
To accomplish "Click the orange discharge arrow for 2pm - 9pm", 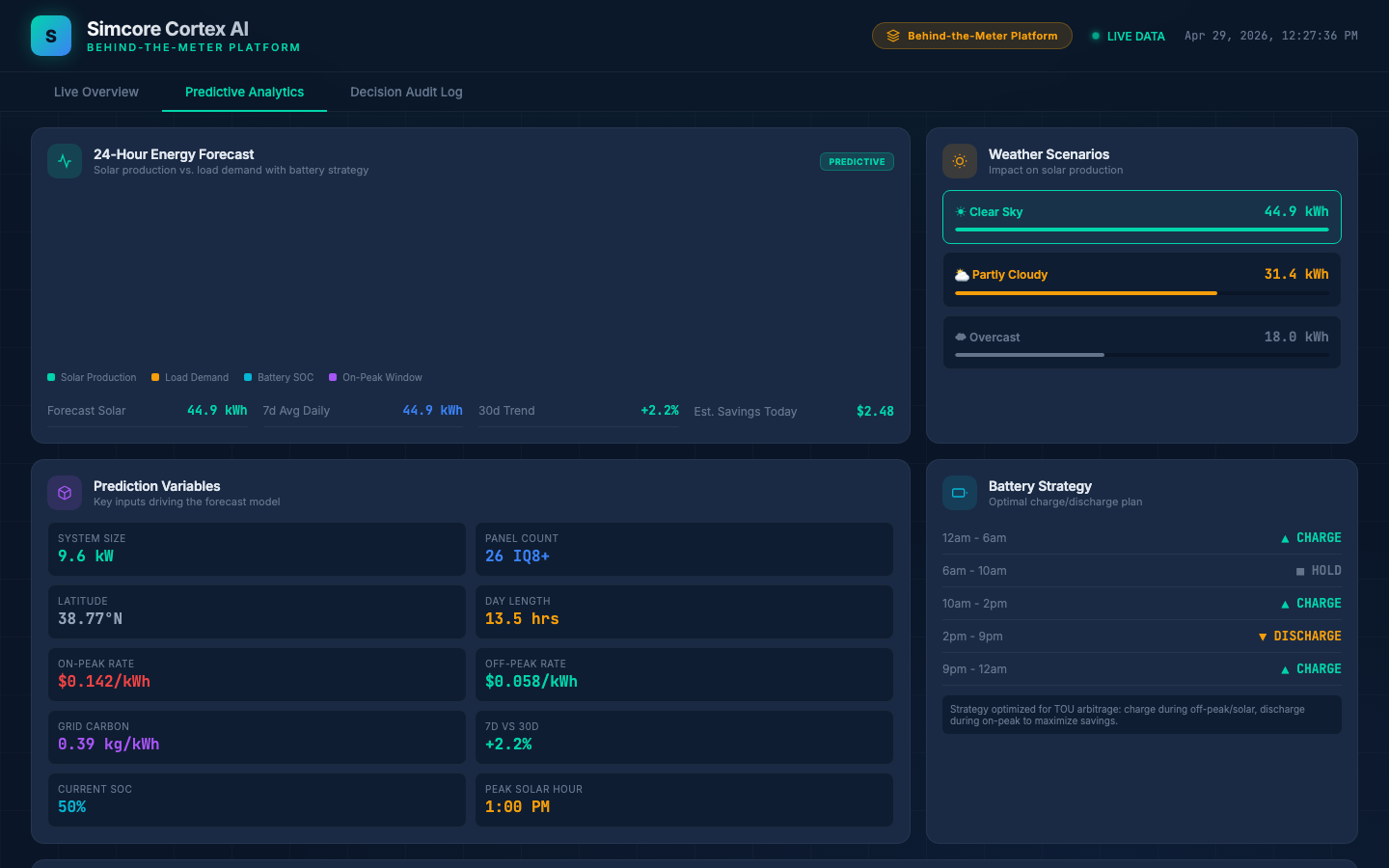I will [x=1263, y=637].
